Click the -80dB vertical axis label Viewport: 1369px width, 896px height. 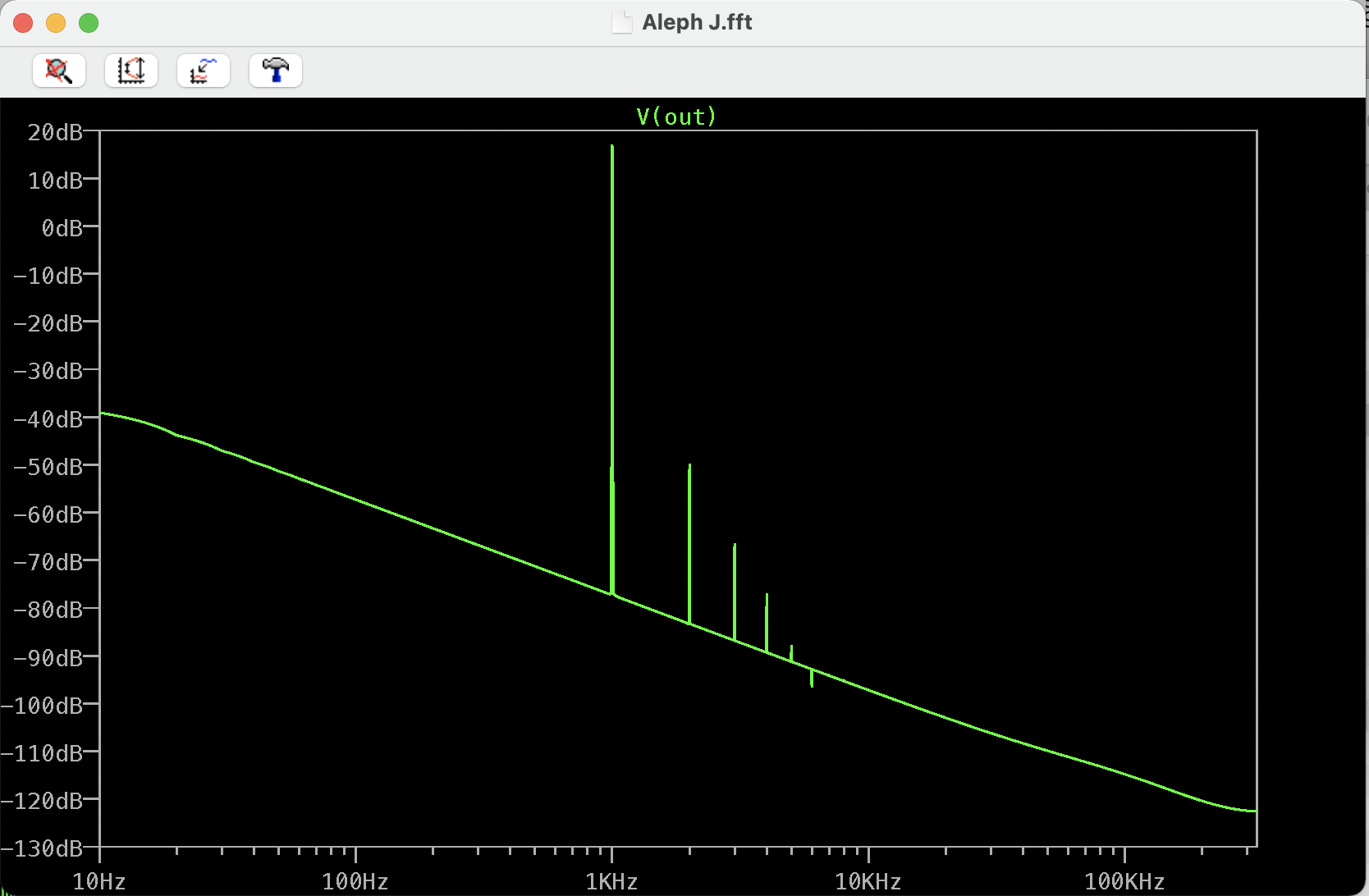point(48,610)
